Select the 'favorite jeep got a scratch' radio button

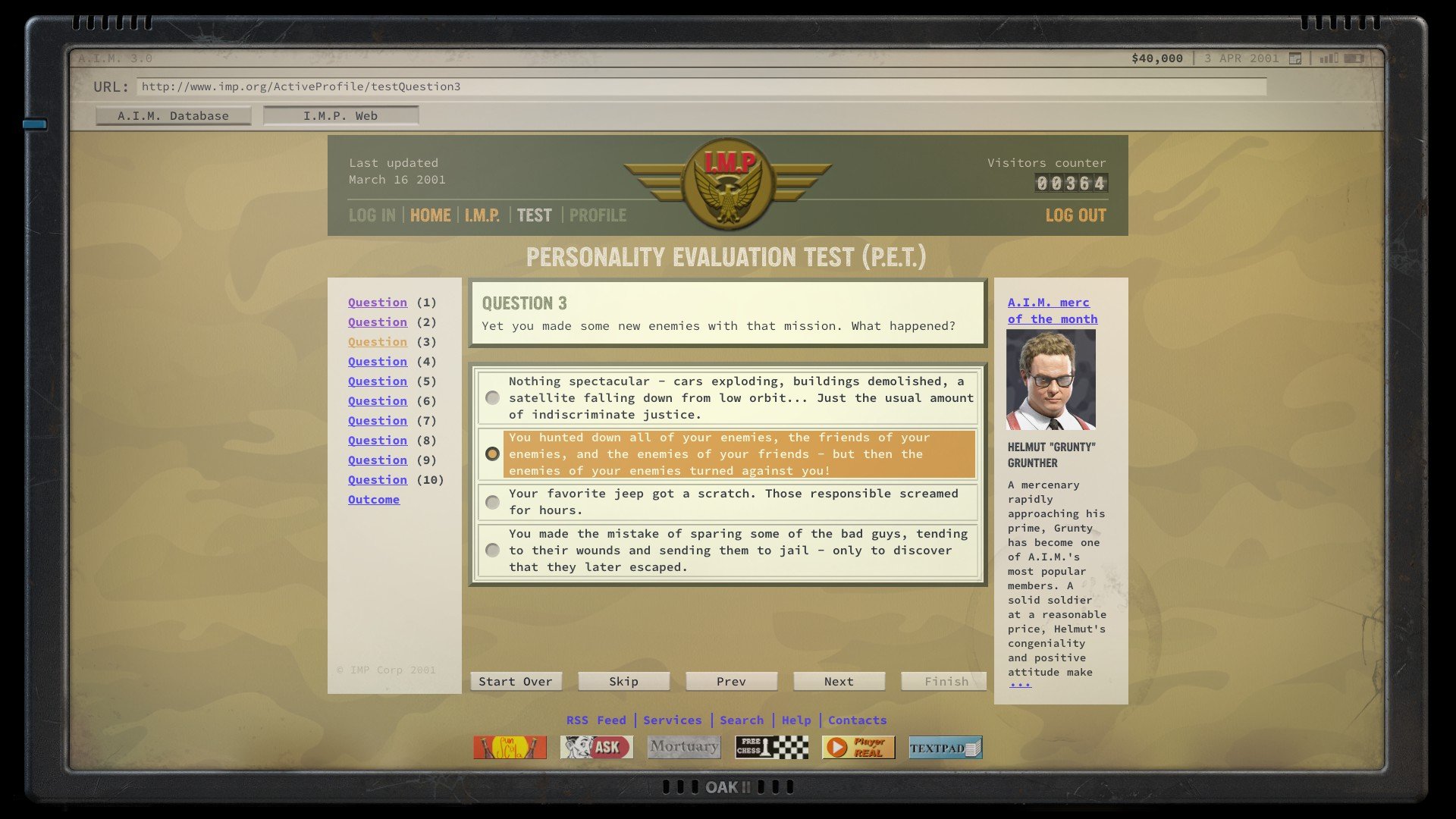(492, 502)
